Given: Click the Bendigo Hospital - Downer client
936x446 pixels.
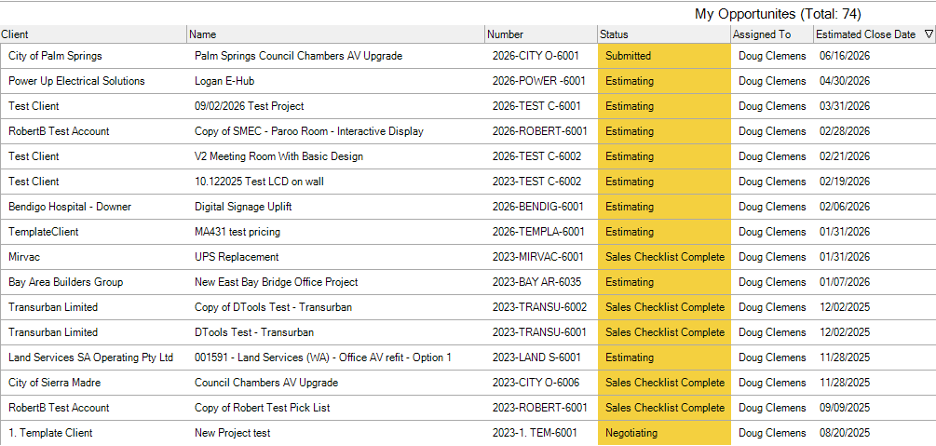Looking at the screenshot, I should pos(70,207).
